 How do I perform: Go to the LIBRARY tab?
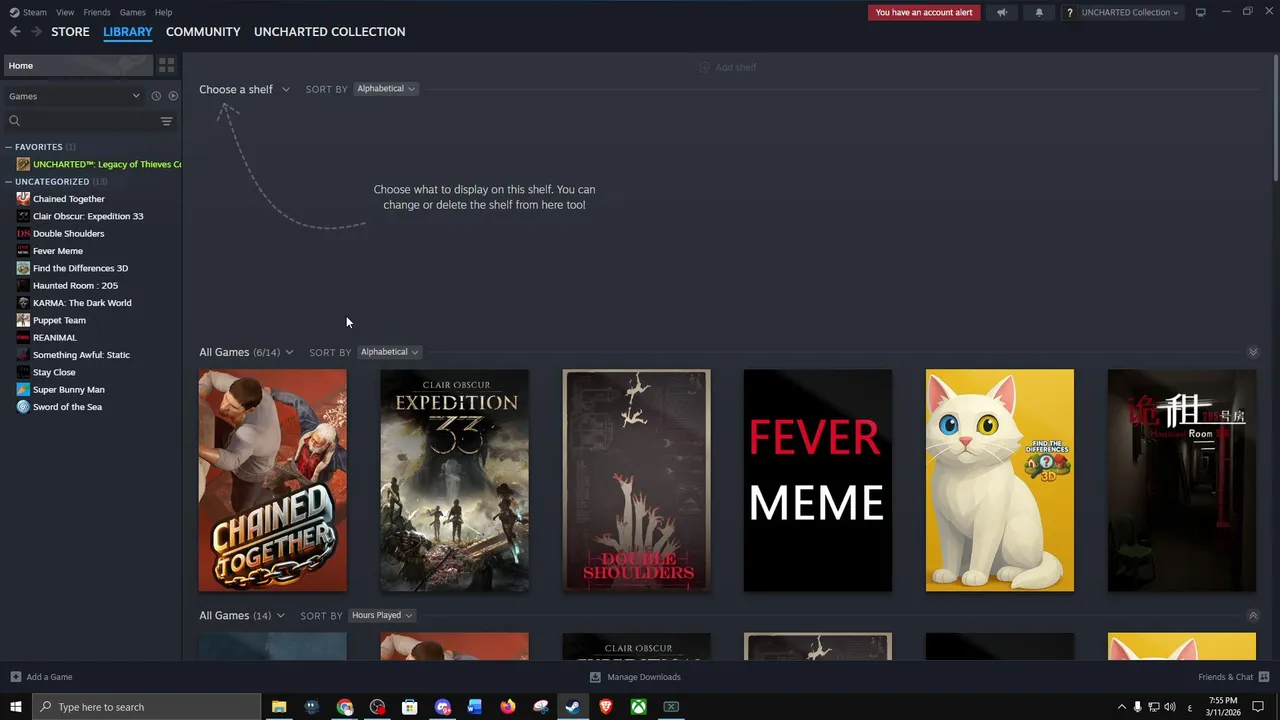128,32
